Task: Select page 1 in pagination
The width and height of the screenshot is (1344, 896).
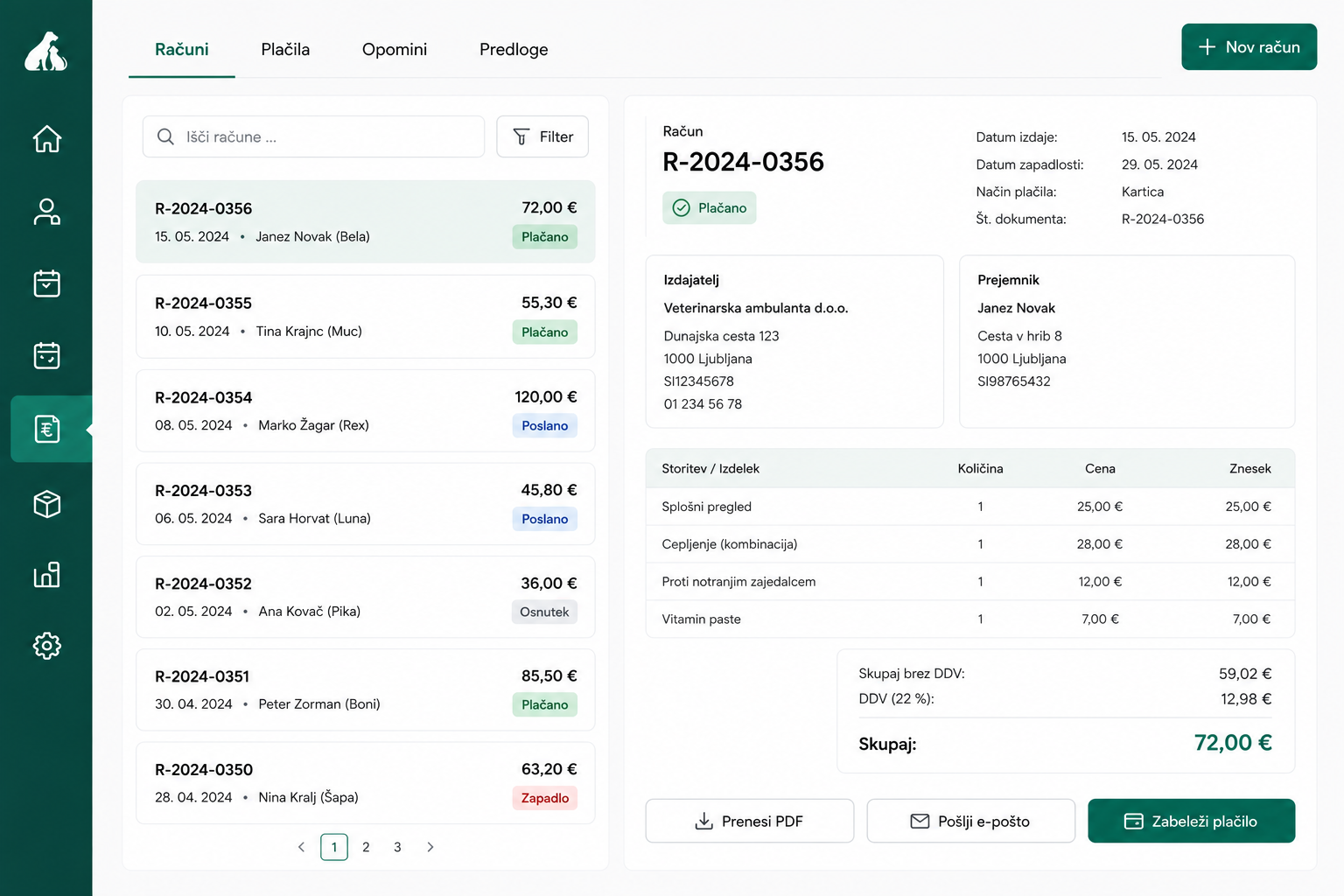Action: [x=334, y=847]
